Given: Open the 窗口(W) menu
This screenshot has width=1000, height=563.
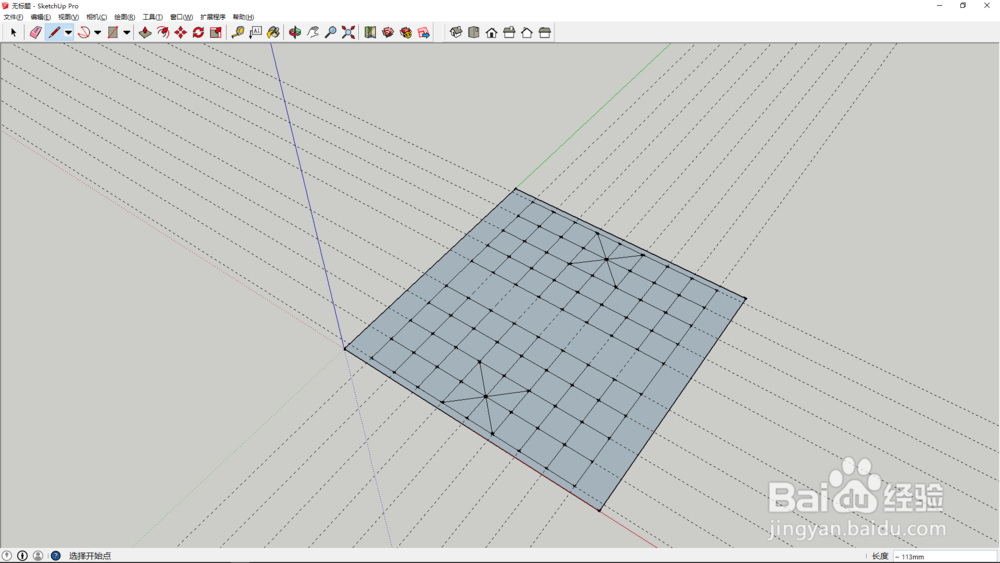Looking at the screenshot, I should pos(181,17).
